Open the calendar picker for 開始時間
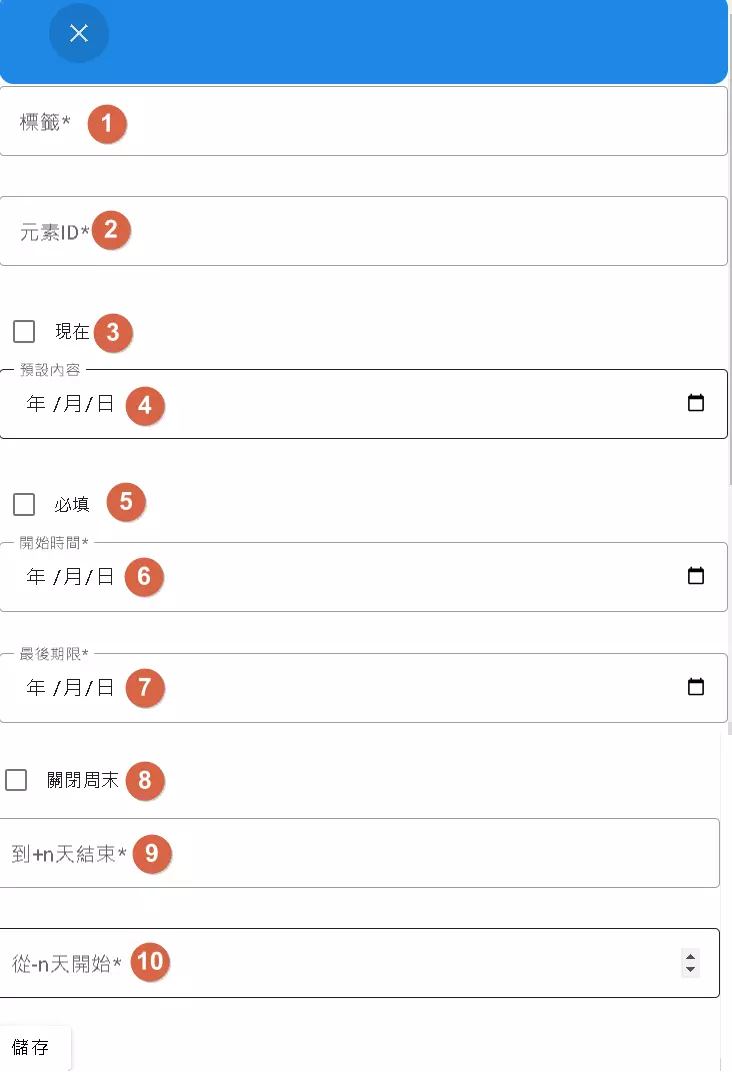 point(698,576)
